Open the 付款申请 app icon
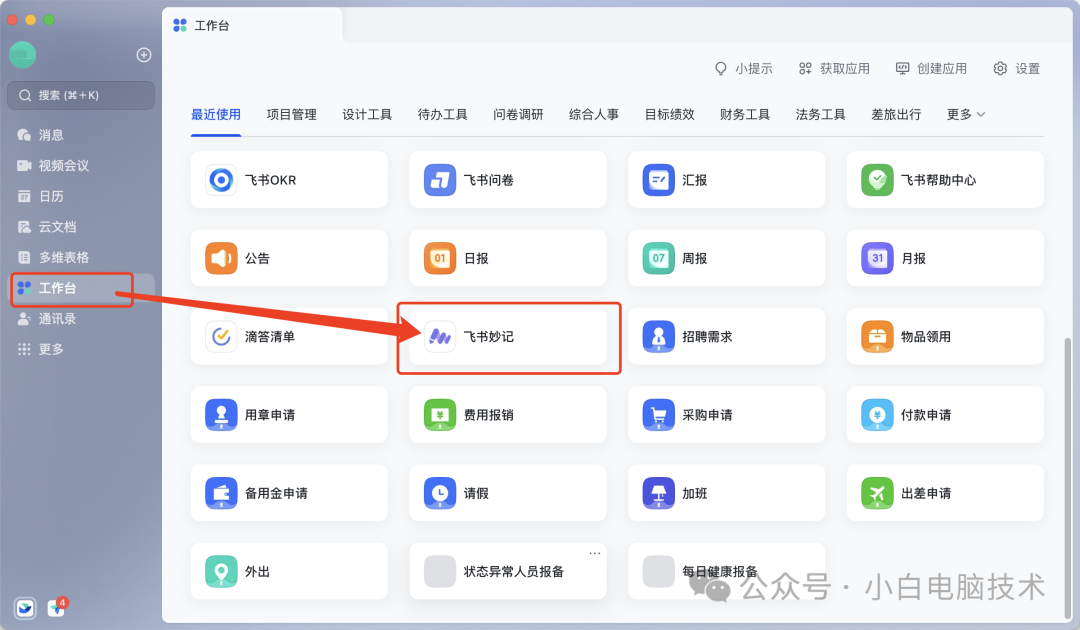 click(x=877, y=415)
